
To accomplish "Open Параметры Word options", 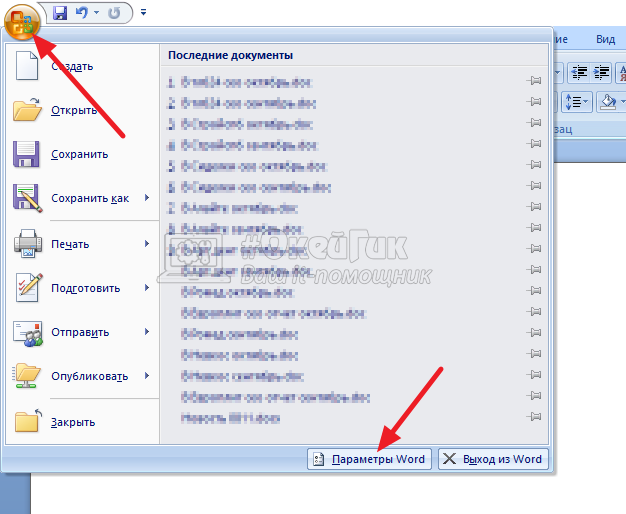I will pos(369,459).
